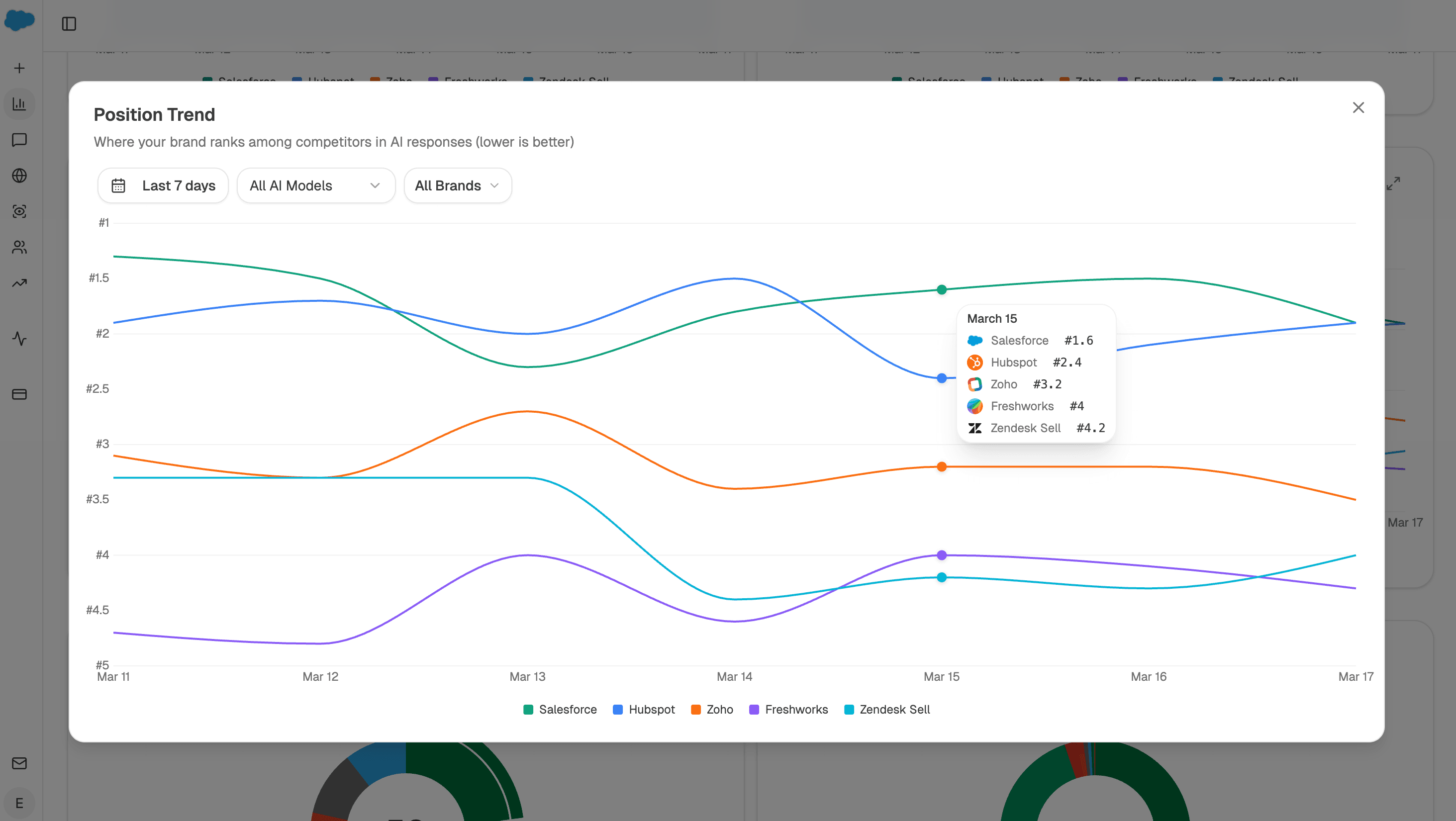Screen dimensions: 1456x821
Task: Click the Salesforce cloud logo in sidebar
Action: point(19,20)
